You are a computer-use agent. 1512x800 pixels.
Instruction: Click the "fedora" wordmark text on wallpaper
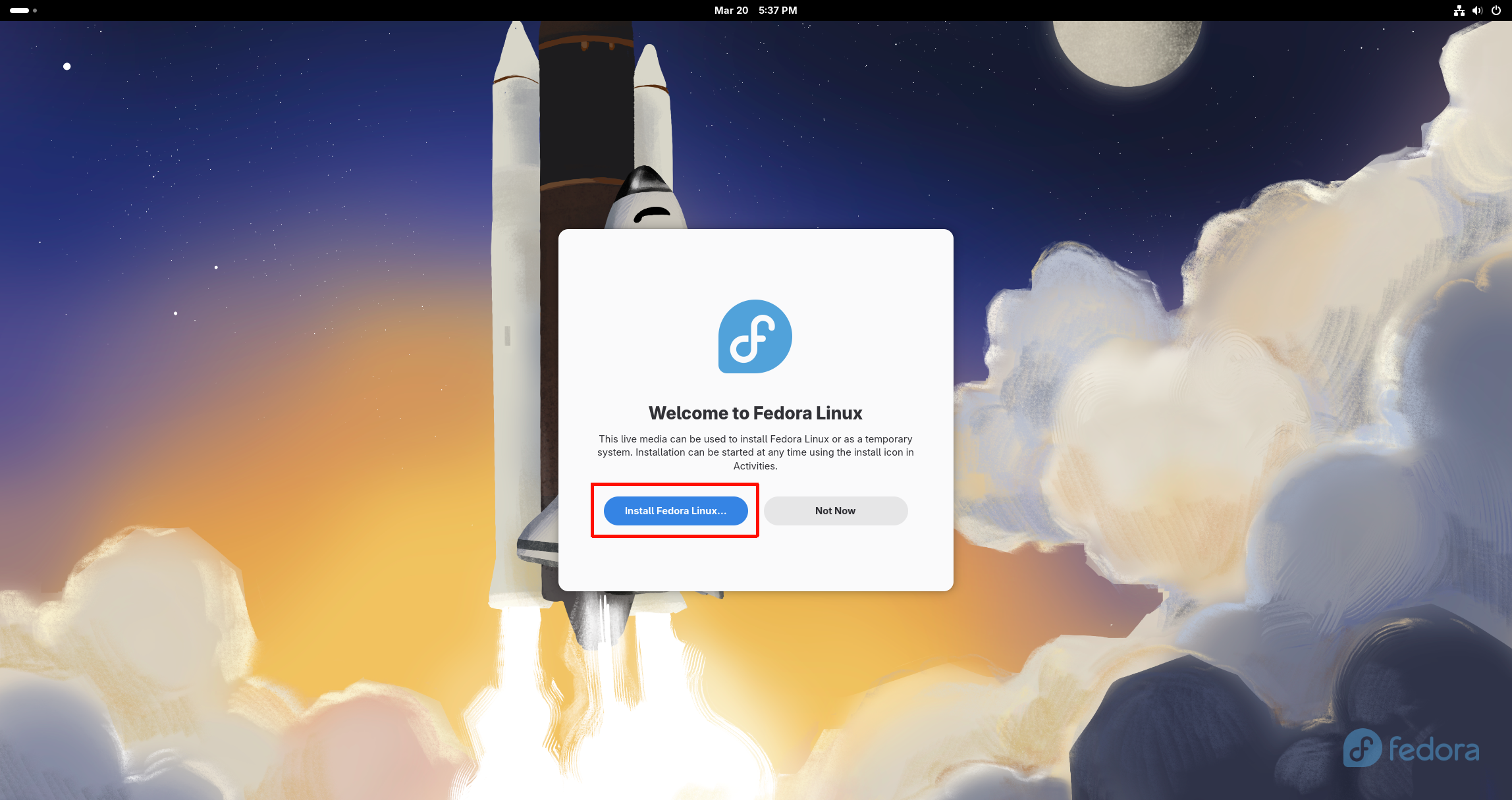(1434, 750)
